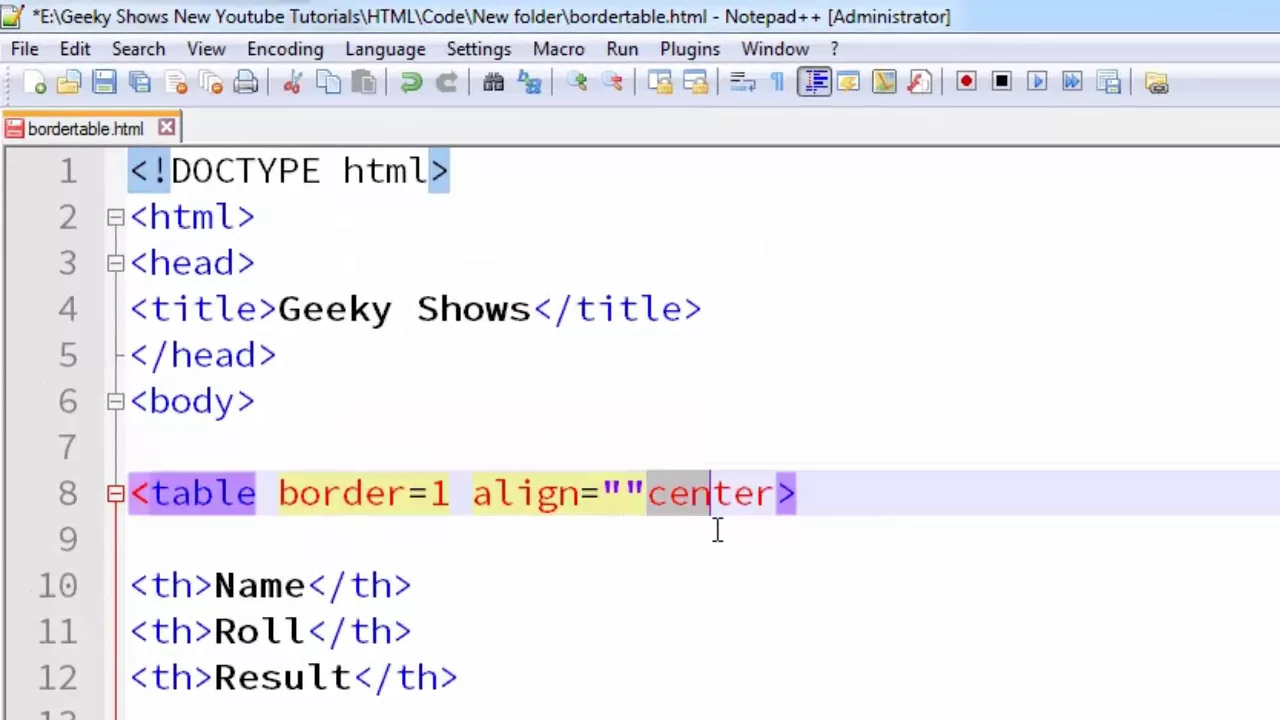Viewport: 1280px width, 720px height.
Task: Open the Function List panel icon
Action: click(x=919, y=83)
